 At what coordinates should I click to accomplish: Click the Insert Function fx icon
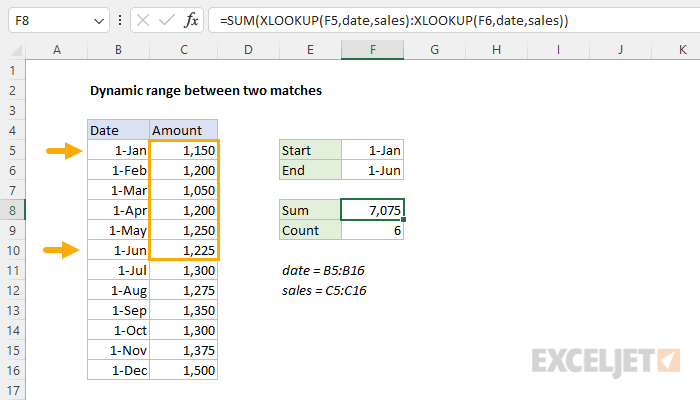click(x=191, y=21)
